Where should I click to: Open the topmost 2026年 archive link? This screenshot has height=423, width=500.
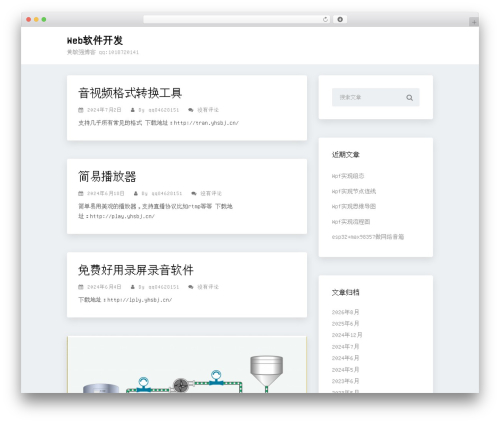pyautogui.click(x=345, y=312)
